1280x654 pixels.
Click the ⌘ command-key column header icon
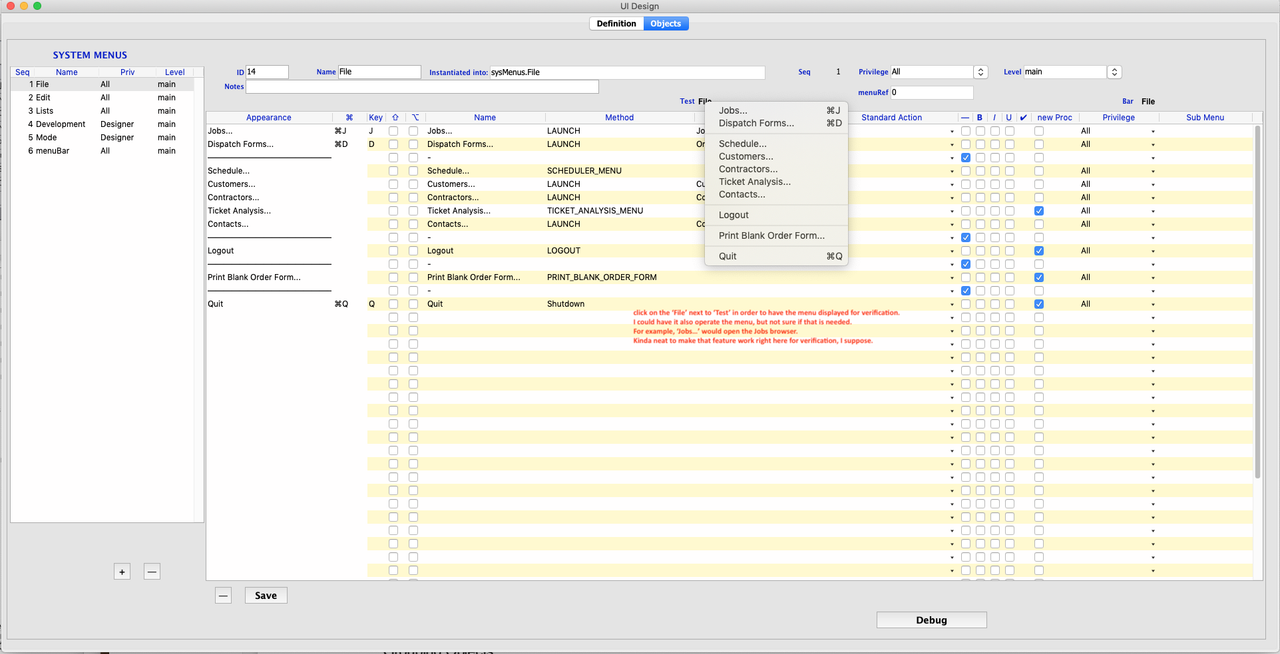pos(349,117)
